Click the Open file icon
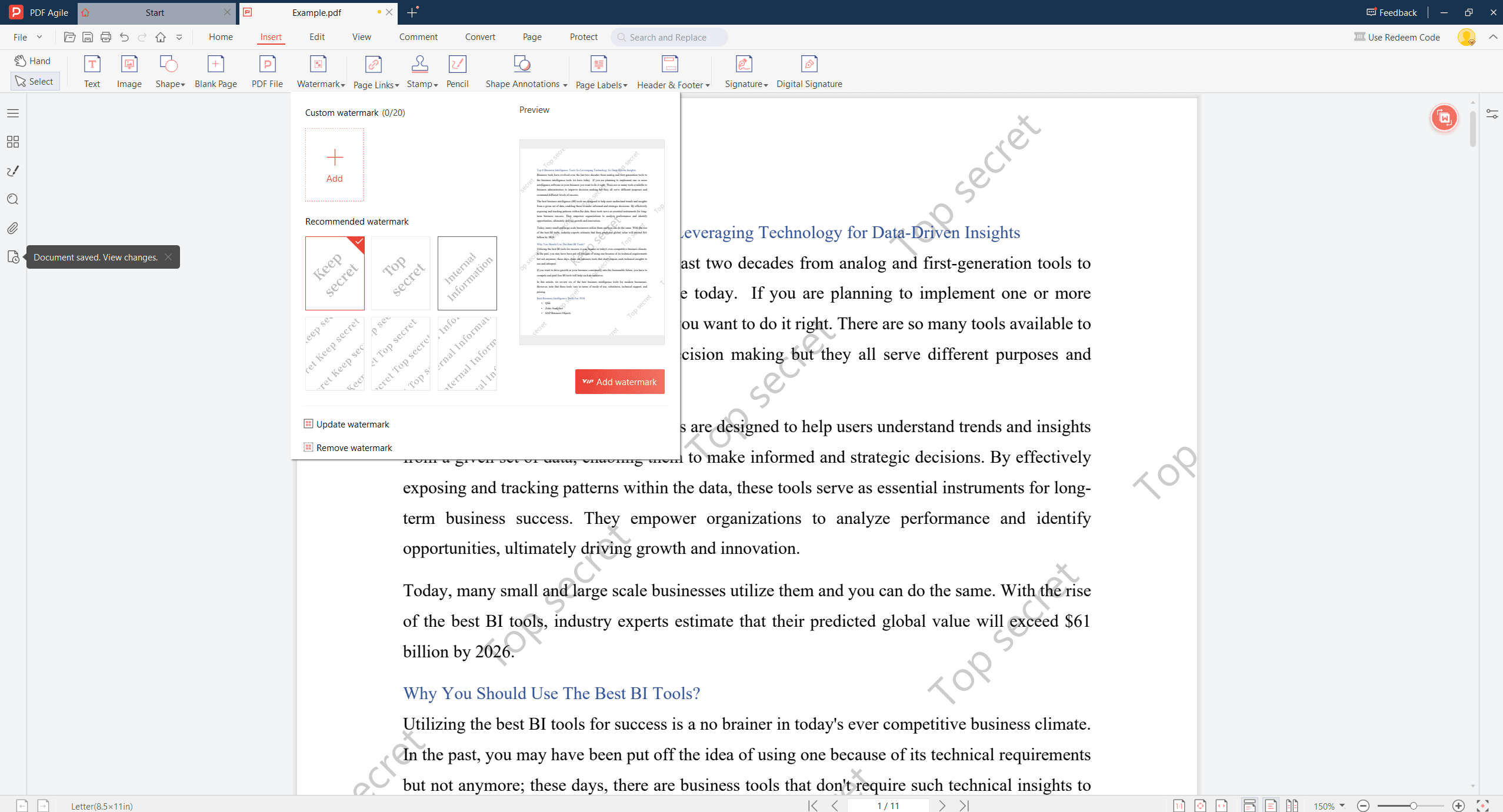1503x812 pixels. pos(69,37)
